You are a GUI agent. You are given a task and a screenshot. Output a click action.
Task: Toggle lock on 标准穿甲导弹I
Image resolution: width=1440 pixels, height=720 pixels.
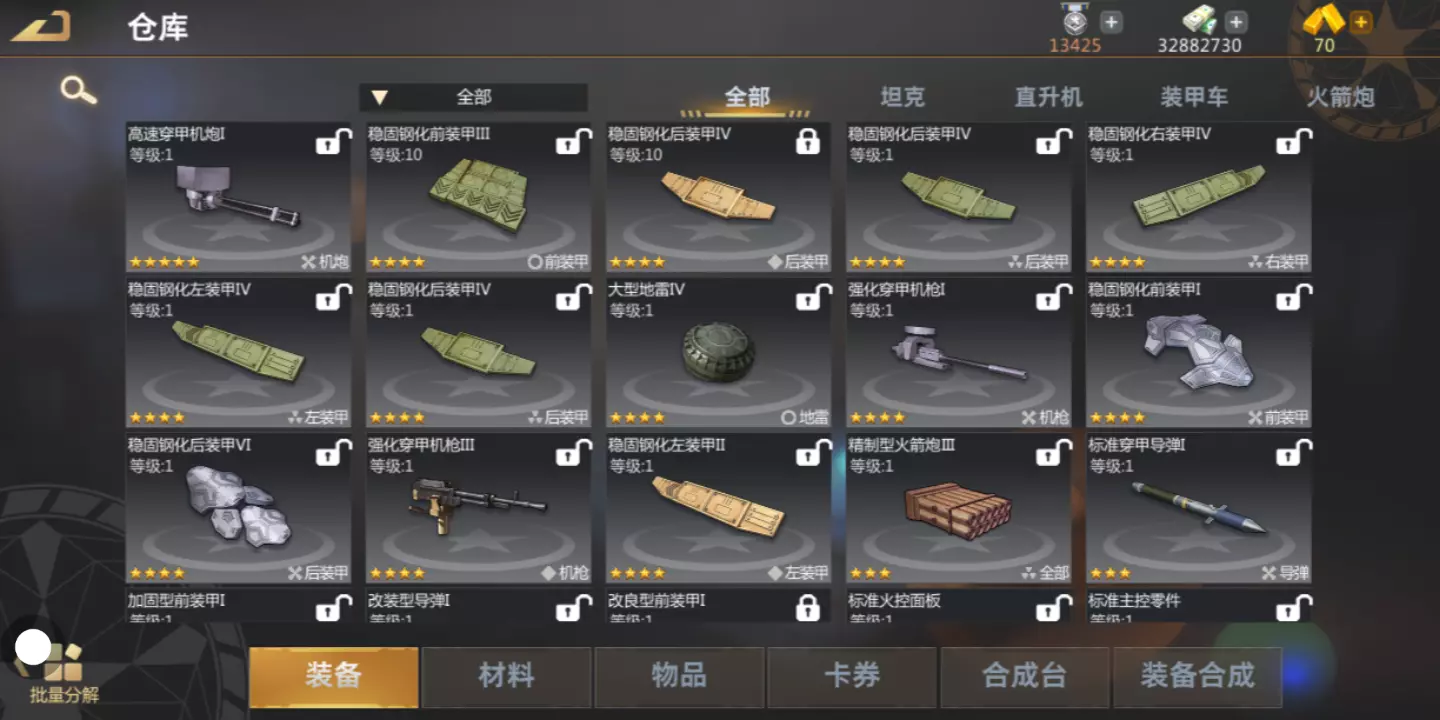[x=1294, y=454]
